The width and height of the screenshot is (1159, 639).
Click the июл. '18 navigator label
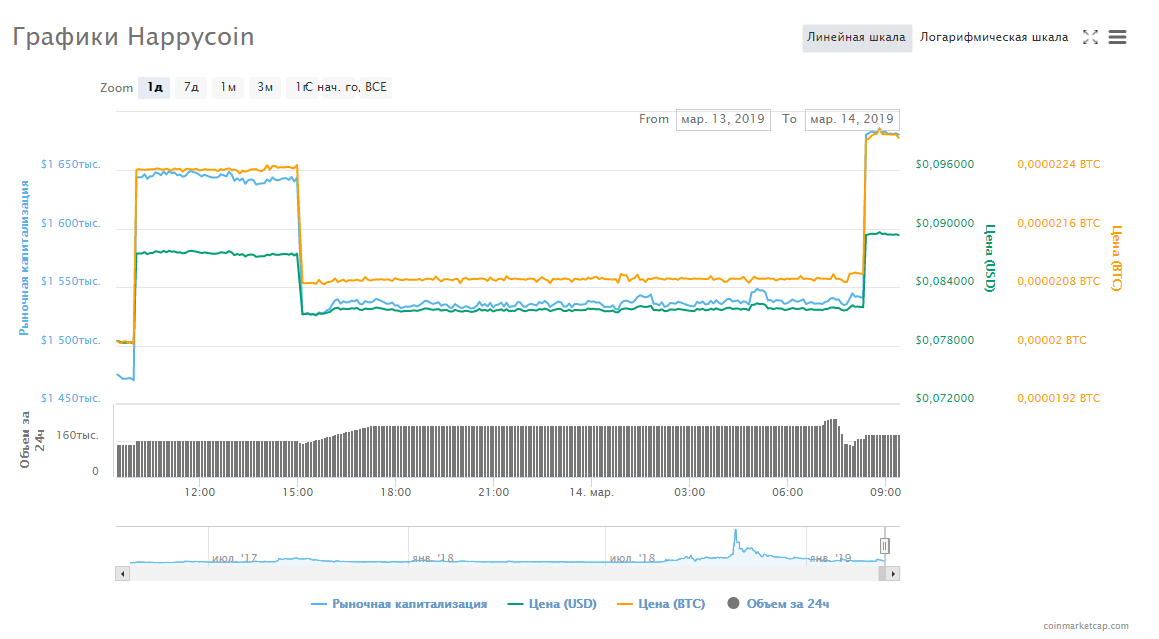pos(632,558)
